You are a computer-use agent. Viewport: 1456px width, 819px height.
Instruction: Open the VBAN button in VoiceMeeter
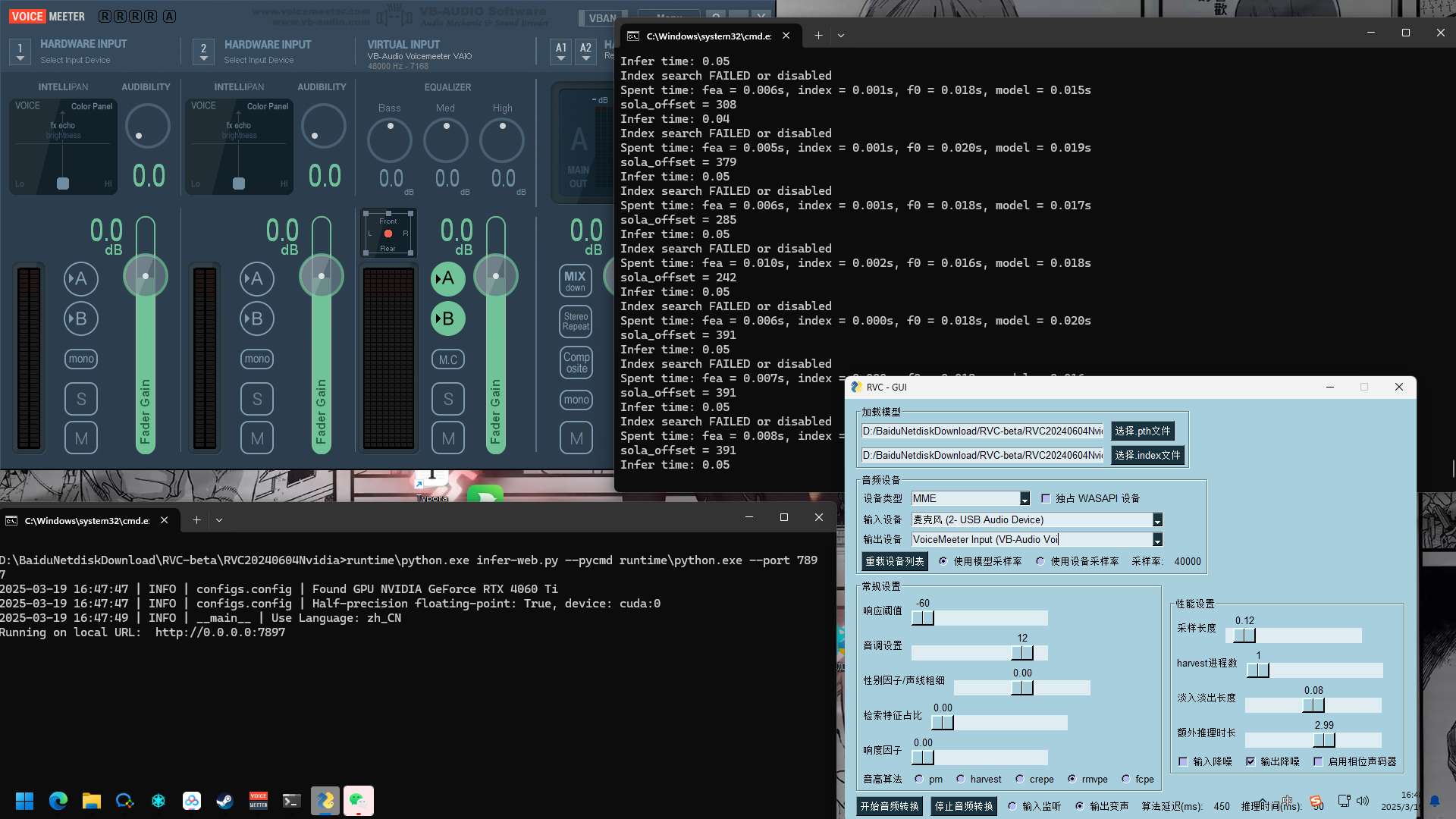(603, 18)
